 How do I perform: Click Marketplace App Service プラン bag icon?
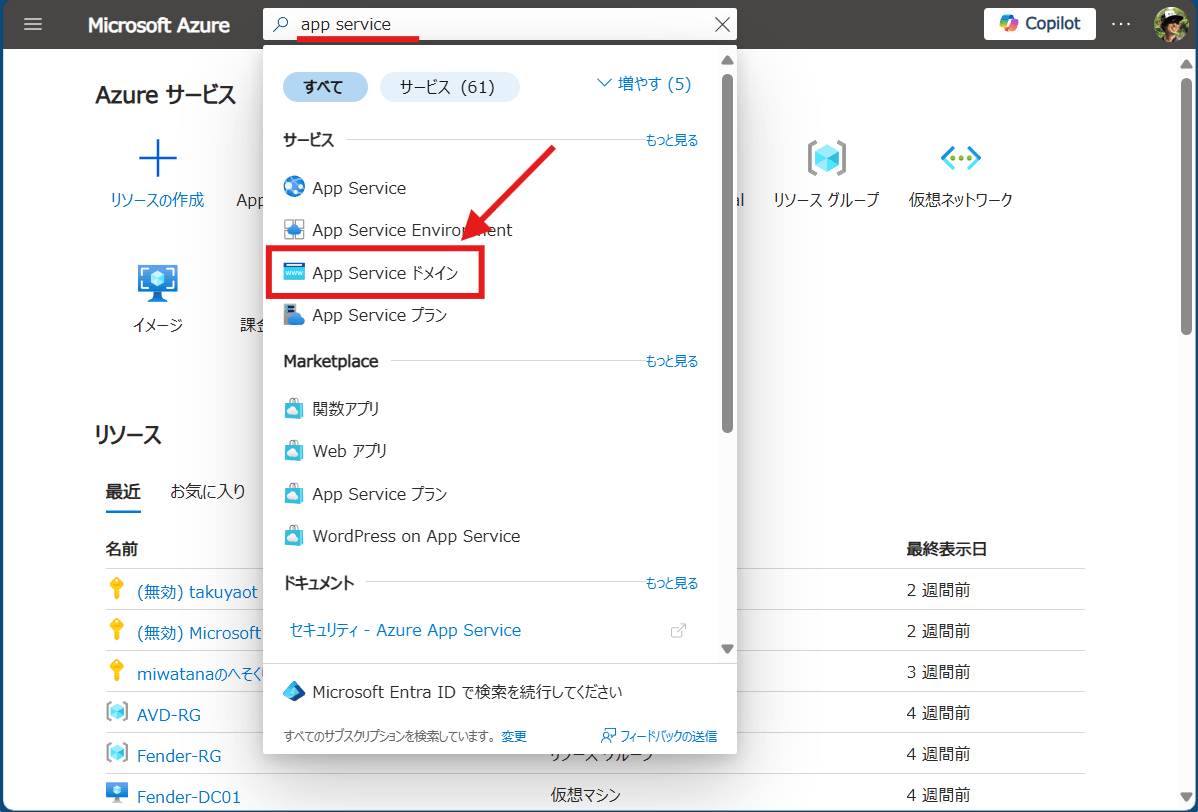(294, 493)
